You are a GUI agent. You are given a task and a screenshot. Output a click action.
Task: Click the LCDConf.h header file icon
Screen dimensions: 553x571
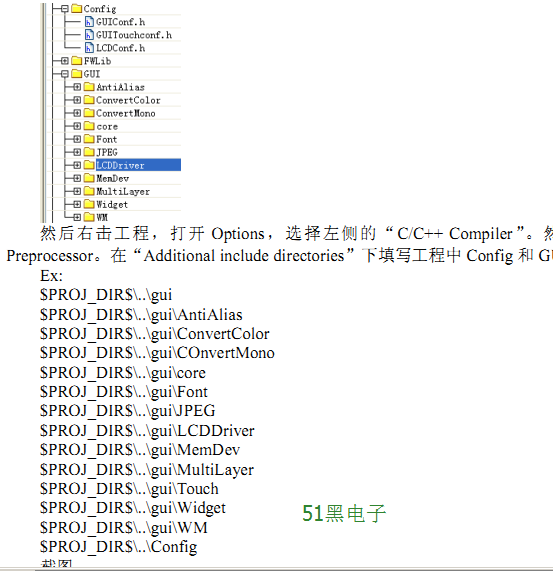coord(89,48)
